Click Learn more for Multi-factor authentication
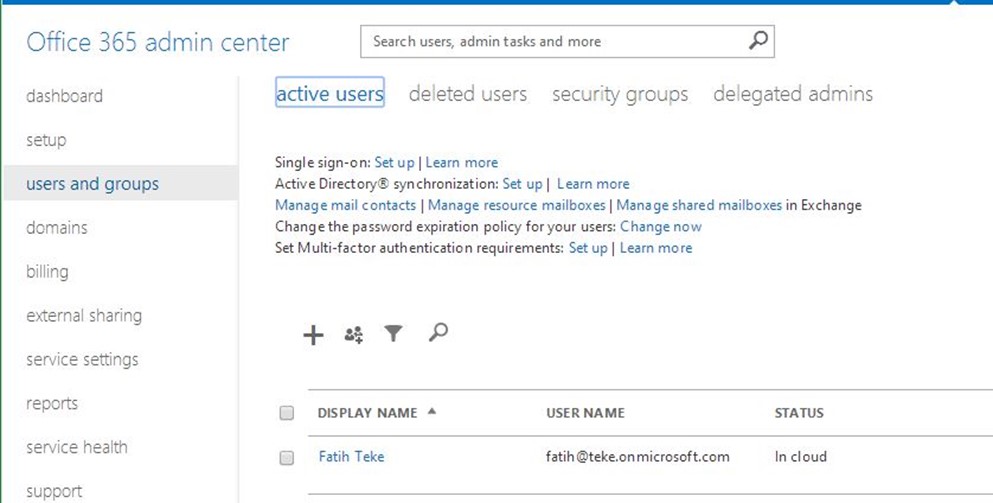This screenshot has width=993, height=503. point(656,248)
